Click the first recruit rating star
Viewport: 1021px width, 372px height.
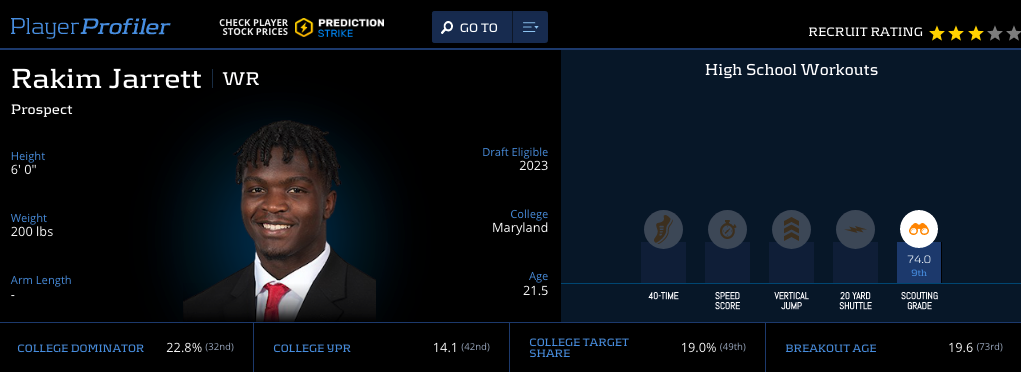coord(936,33)
